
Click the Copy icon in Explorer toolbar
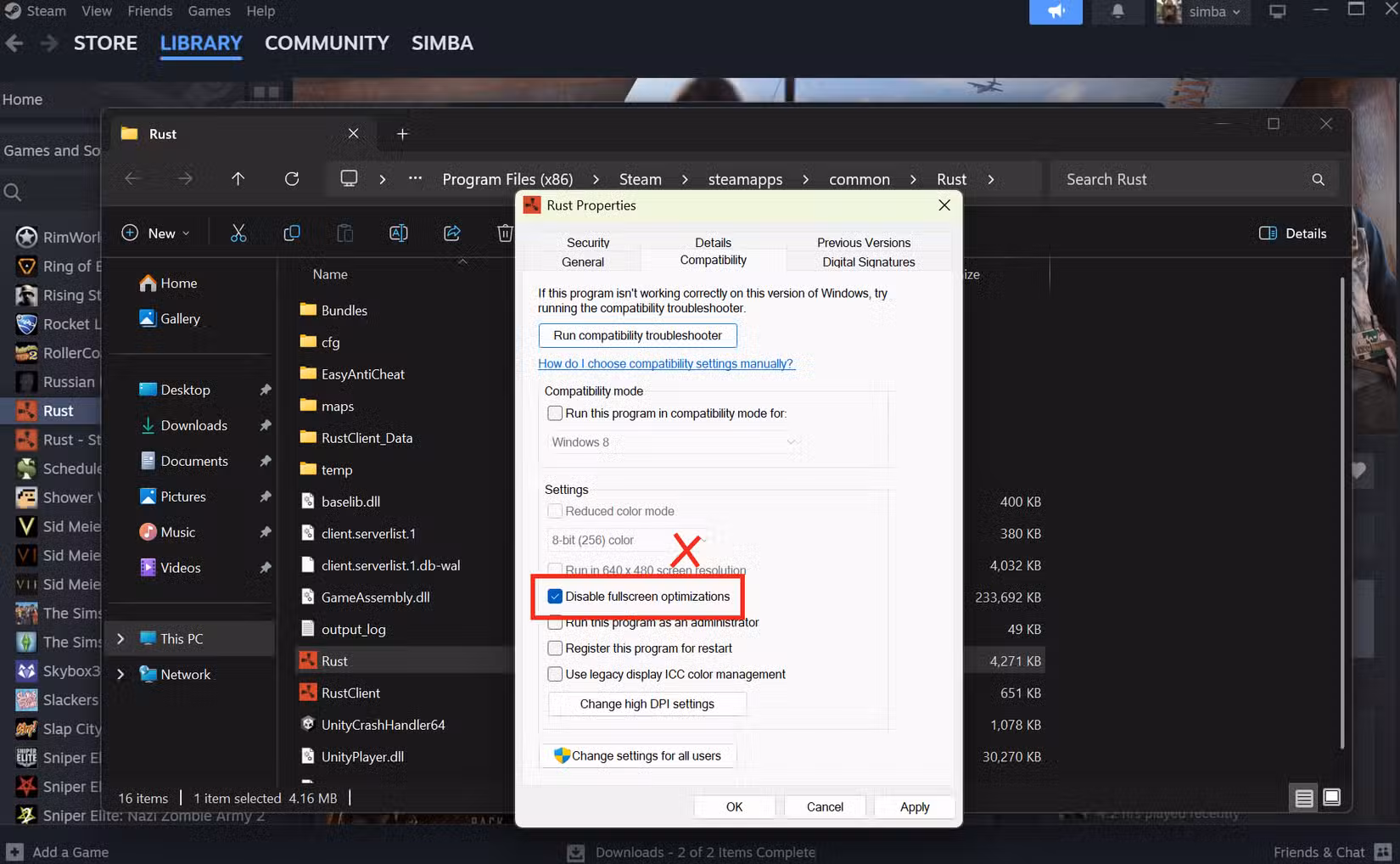pos(292,233)
